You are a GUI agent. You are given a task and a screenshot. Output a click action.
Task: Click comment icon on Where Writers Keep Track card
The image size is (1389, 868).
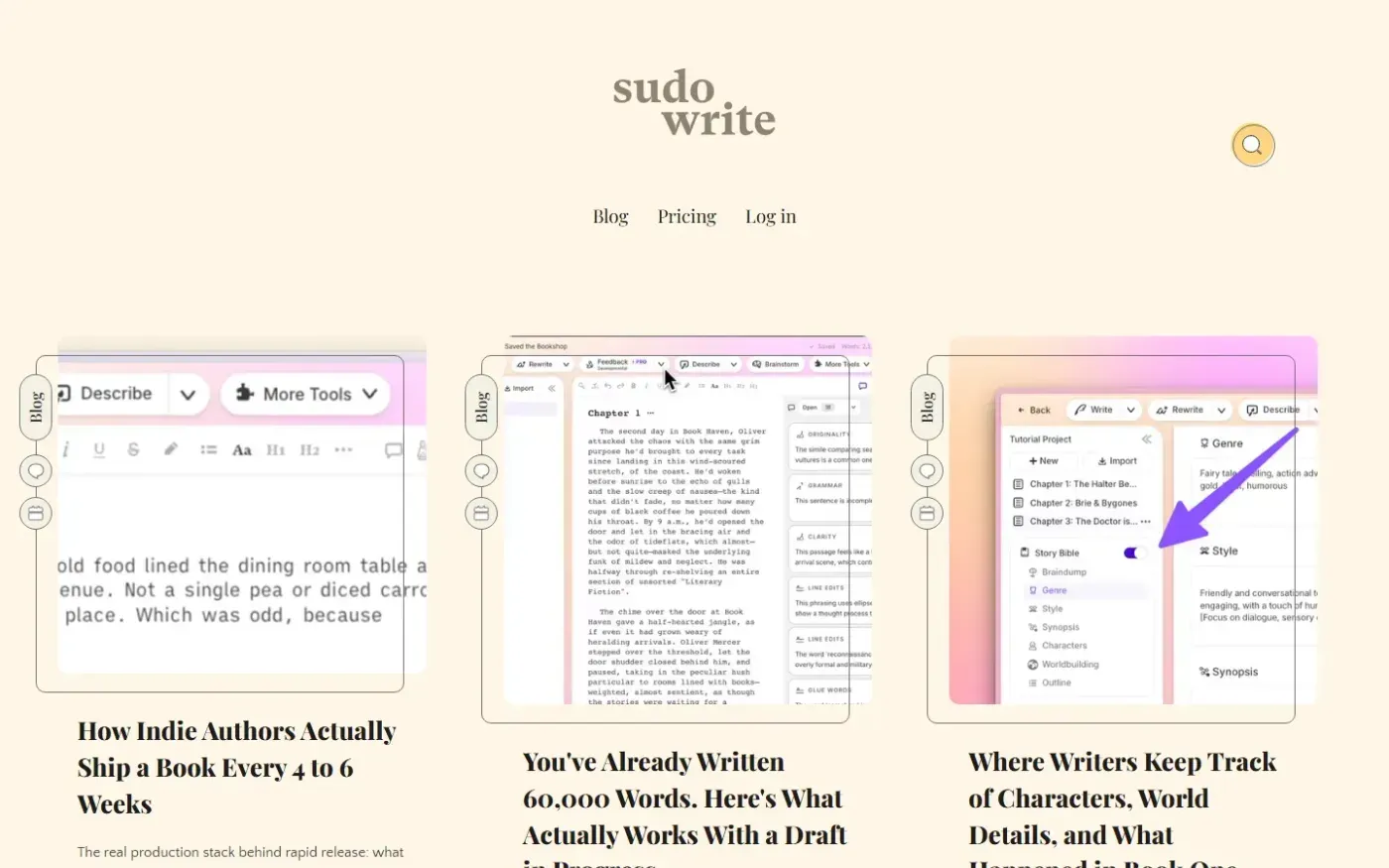pos(927,470)
